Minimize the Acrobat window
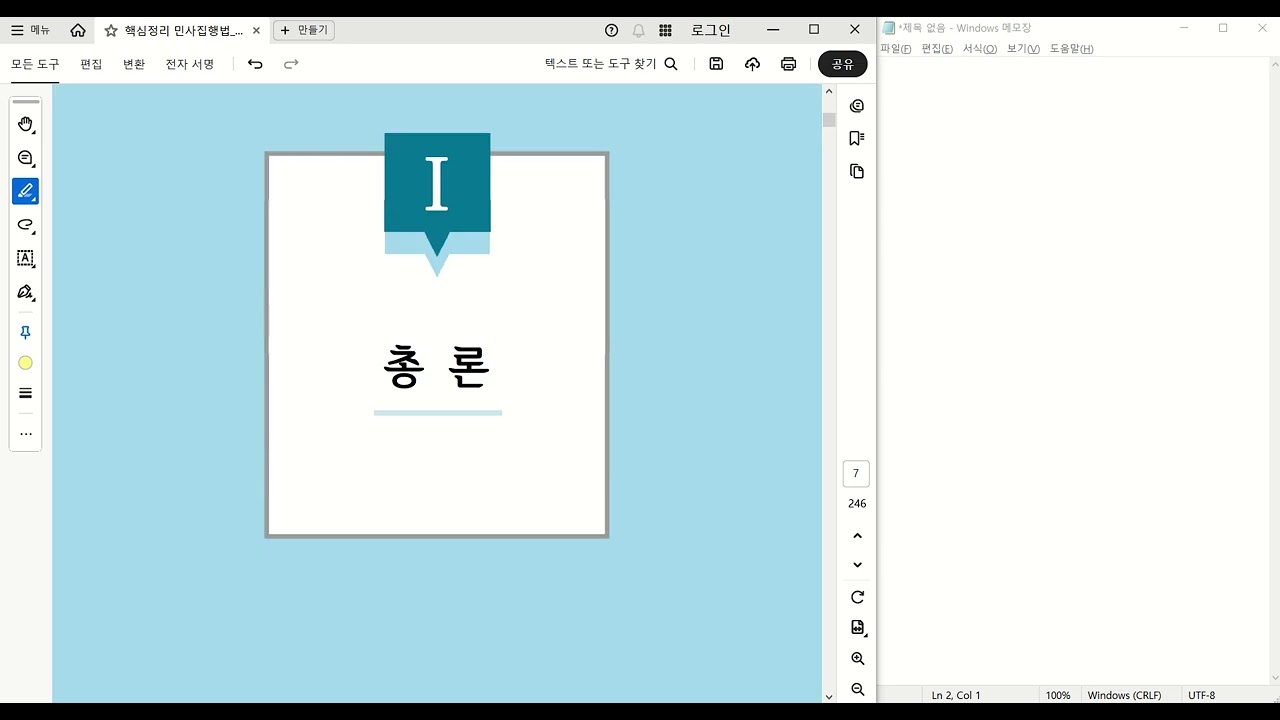This screenshot has height=720, width=1280. 773,30
